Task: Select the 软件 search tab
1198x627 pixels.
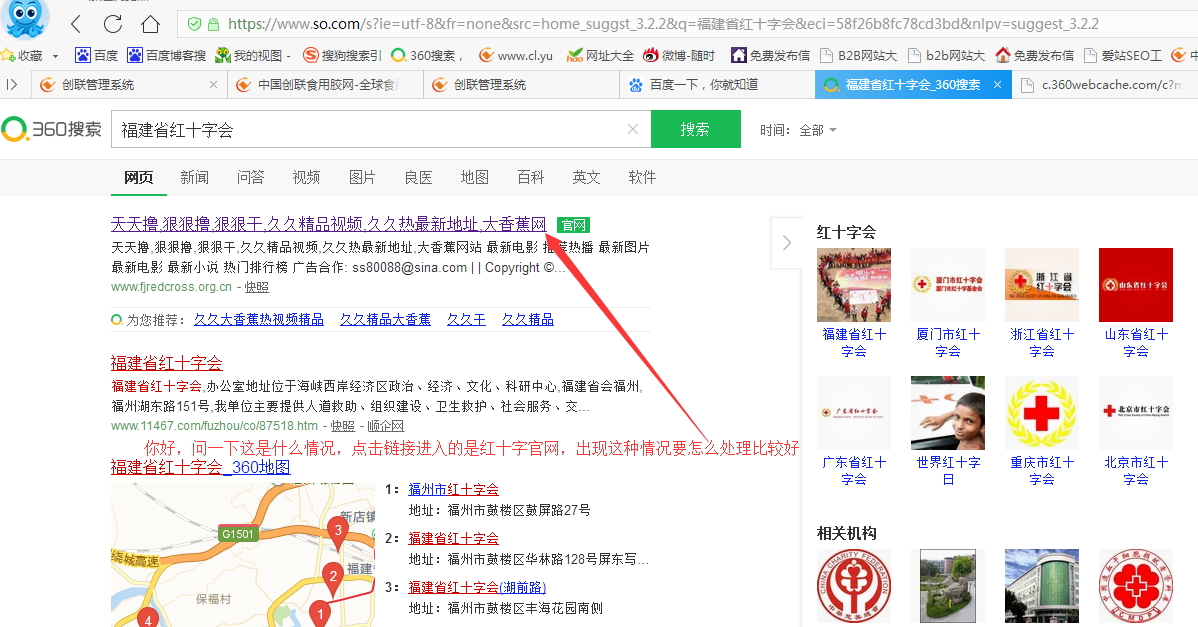Action: 642,177
